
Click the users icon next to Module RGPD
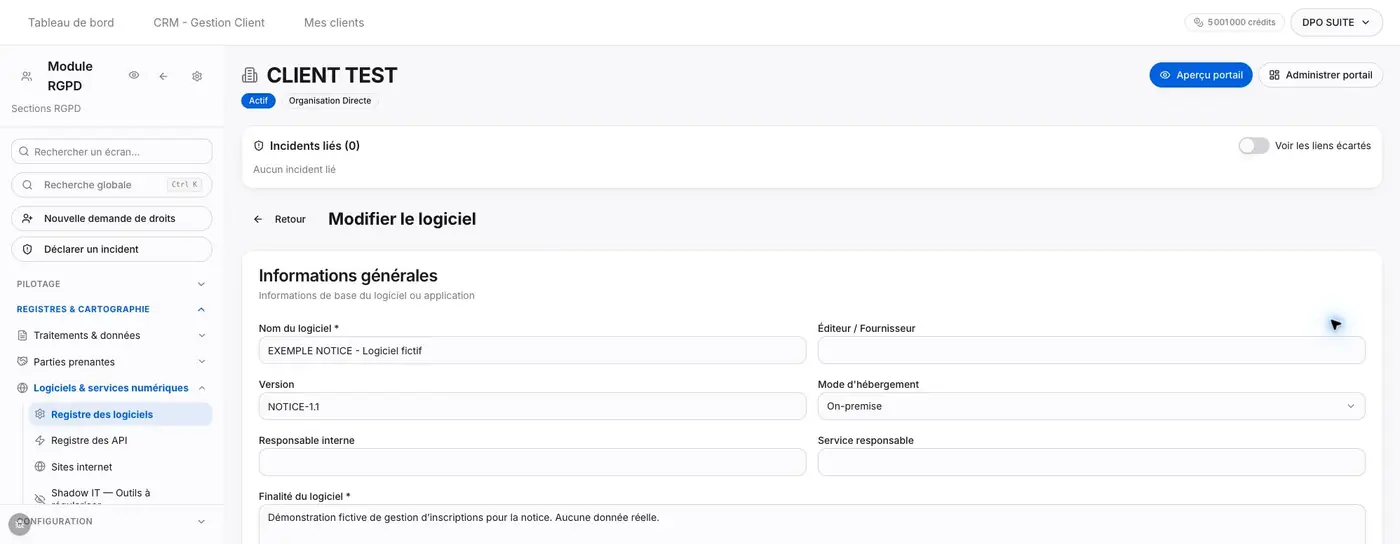tap(26, 76)
